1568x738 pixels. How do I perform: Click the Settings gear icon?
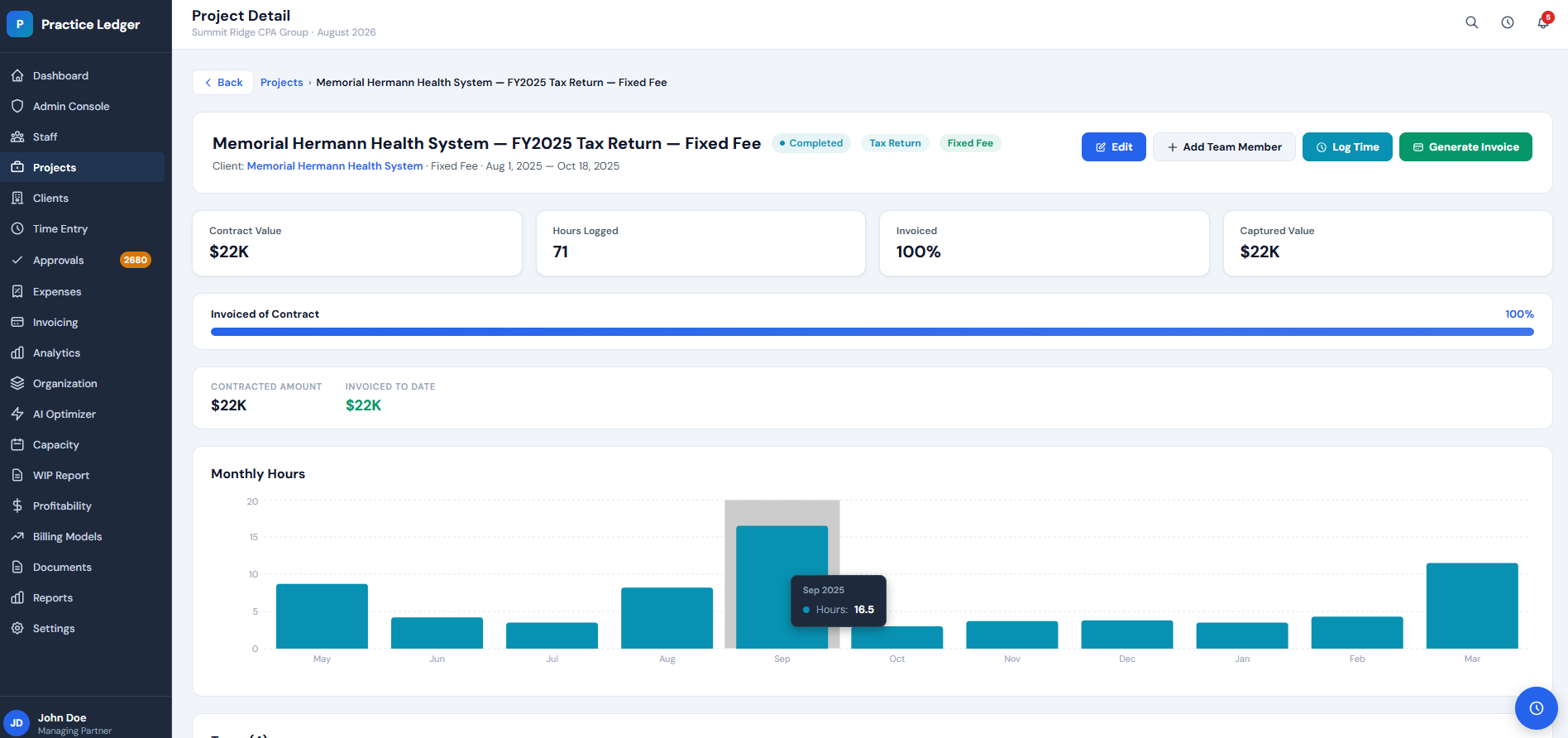tap(17, 628)
